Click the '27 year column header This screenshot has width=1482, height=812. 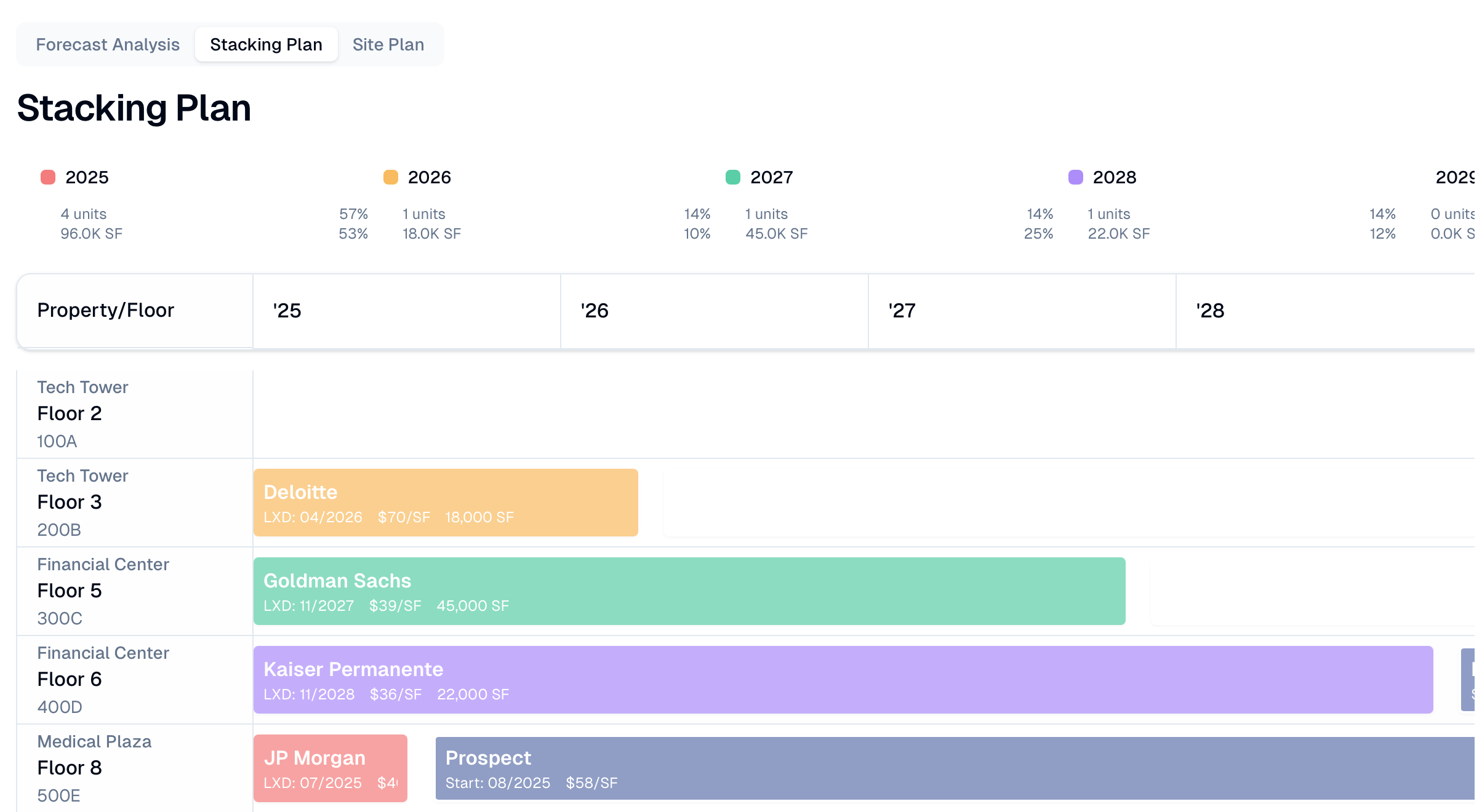pyautogui.click(x=1022, y=311)
